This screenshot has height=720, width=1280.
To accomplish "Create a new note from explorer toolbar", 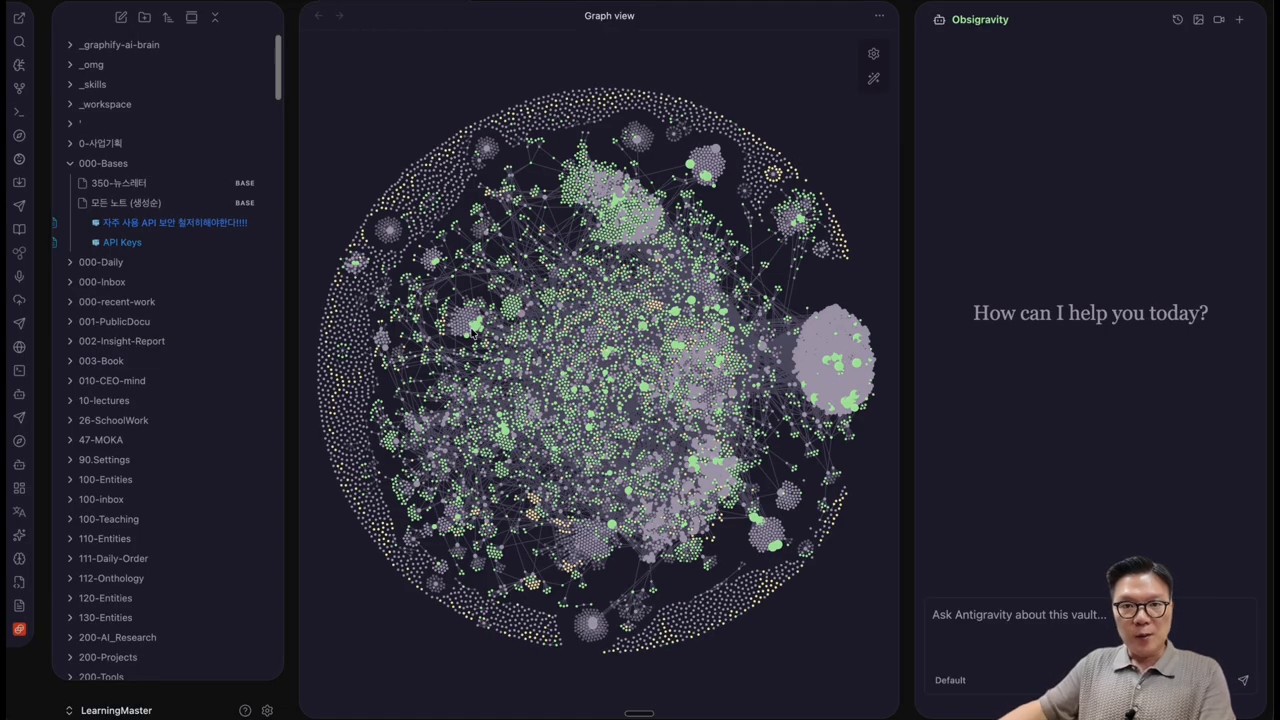I will point(121,17).
